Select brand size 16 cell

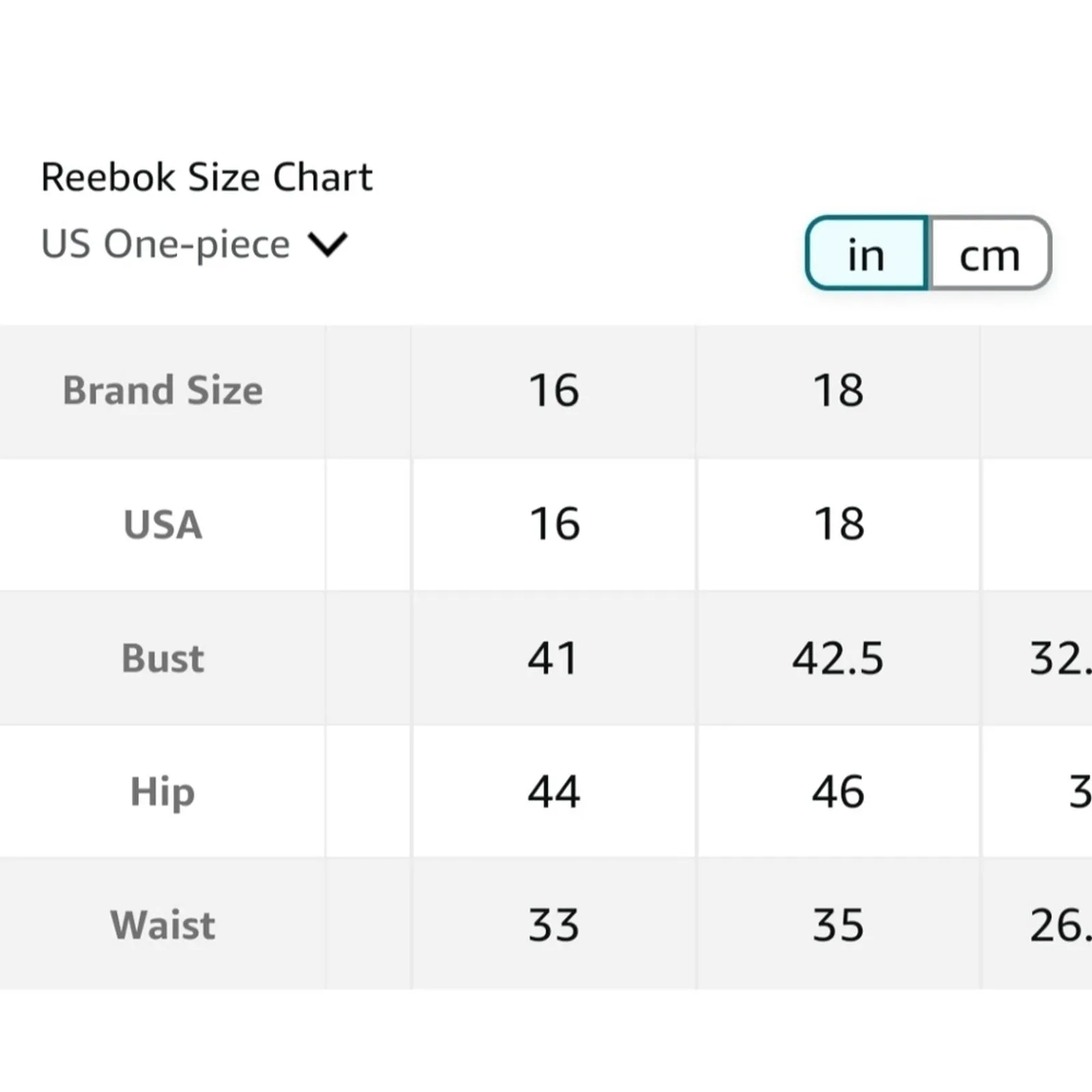pyautogui.click(x=554, y=390)
